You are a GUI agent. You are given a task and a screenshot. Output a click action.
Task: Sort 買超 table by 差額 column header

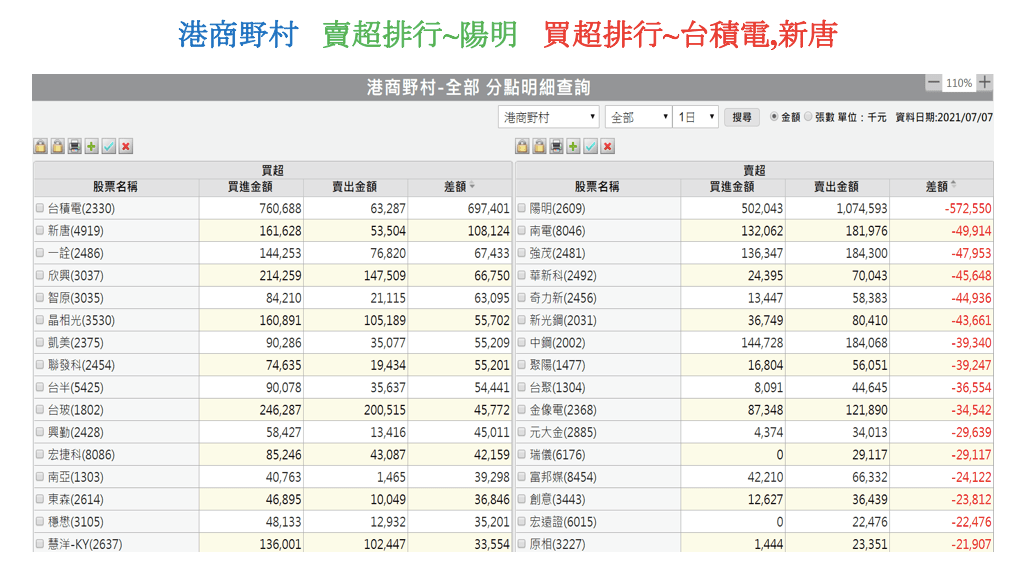point(459,186)
